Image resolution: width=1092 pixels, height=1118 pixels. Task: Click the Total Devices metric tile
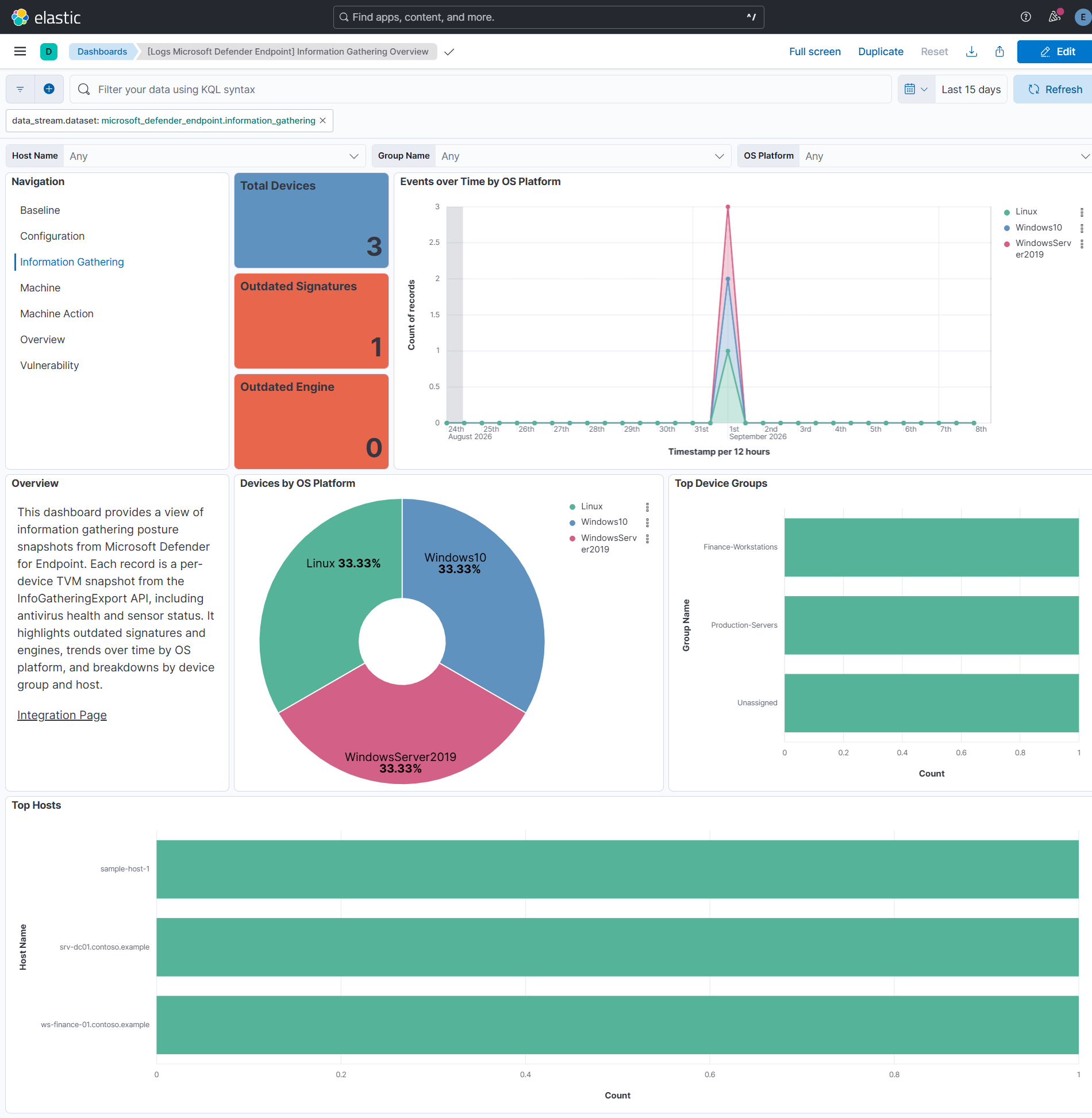point(312,221)
